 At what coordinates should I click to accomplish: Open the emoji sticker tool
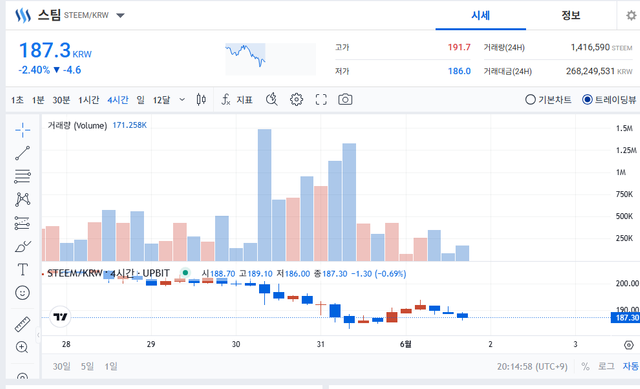22,293
